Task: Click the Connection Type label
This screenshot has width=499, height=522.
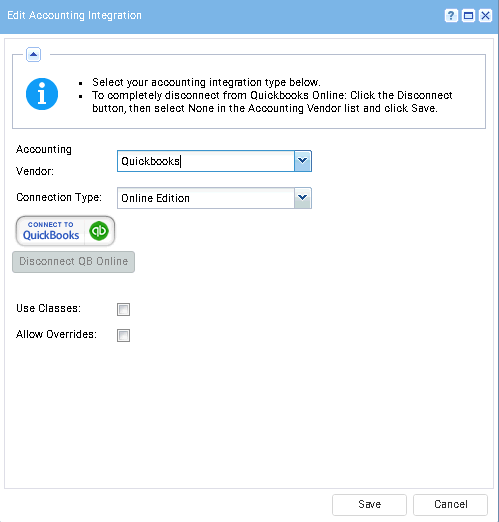Action: tap(59, 197)
